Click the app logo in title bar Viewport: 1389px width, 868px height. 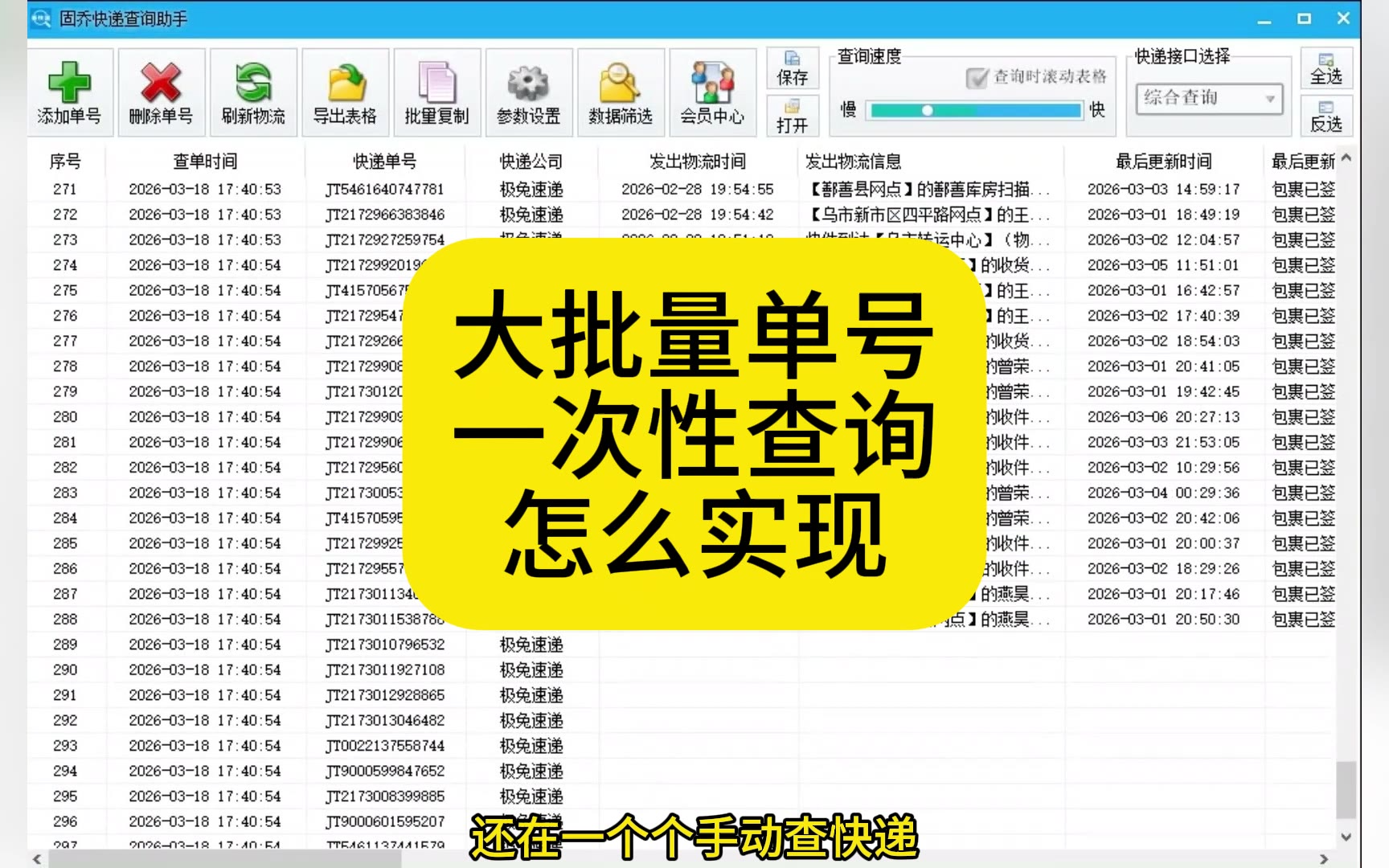[40, 18]
